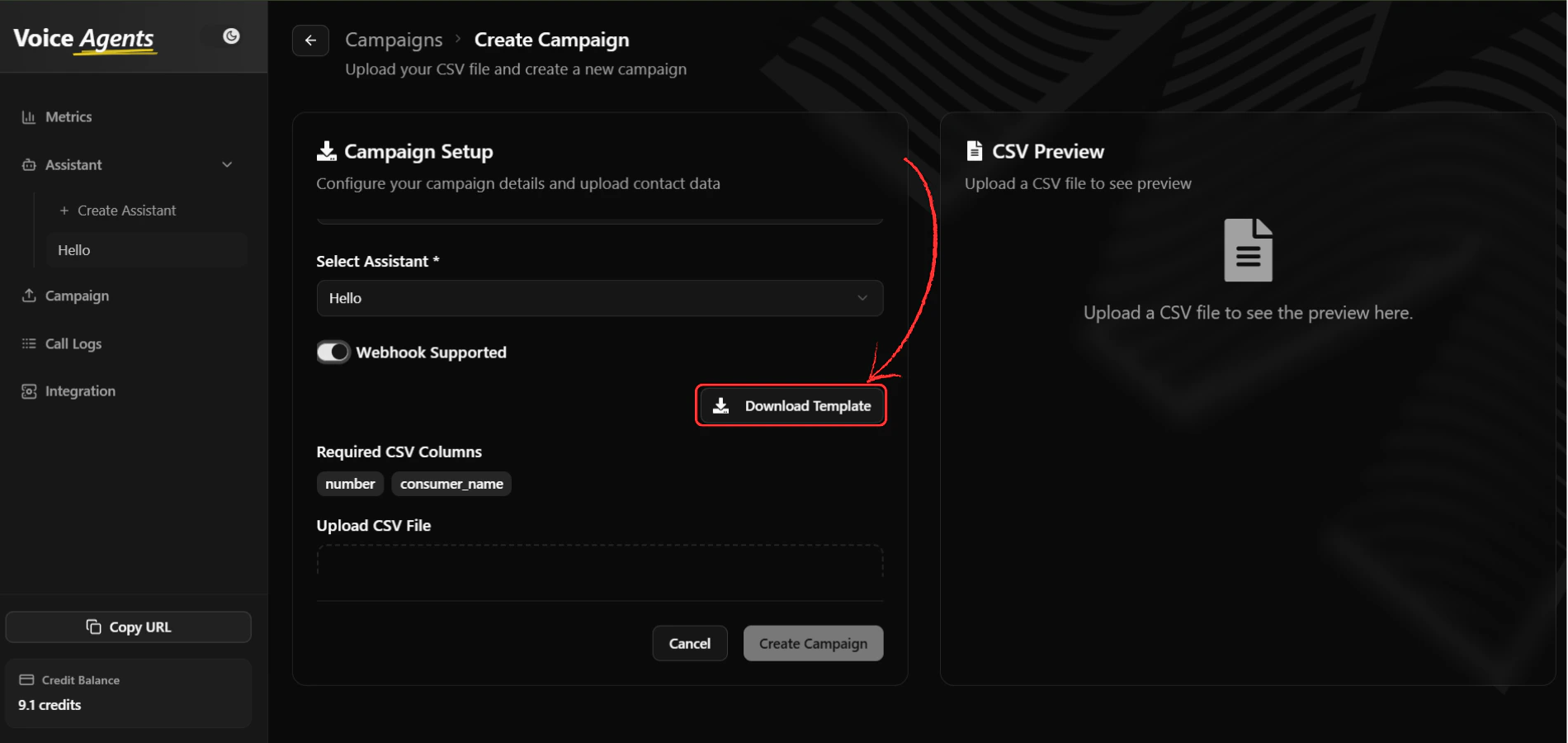This screenshot has width=1568, height=743.
Task: Click the Create Campaign button
Action: pos(812,642)
